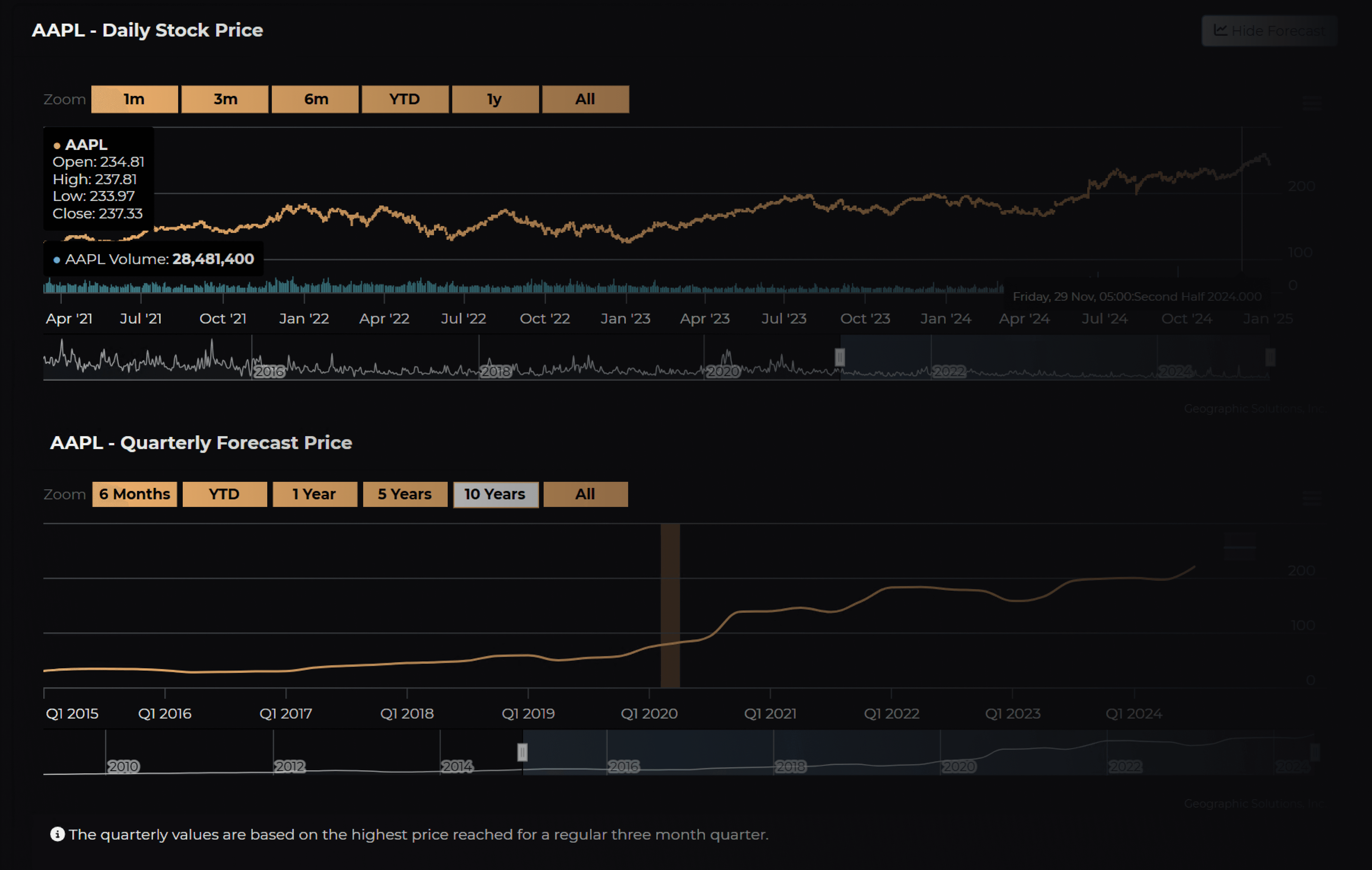
Task: Select 1y zoom on daily chart
Action: [x=495, y=99]
